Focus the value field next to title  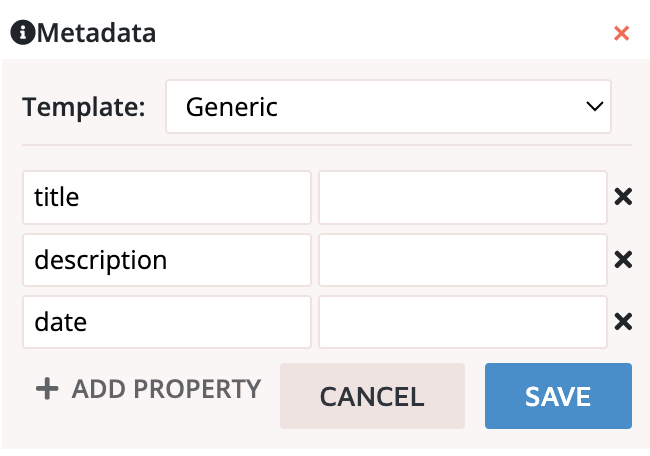[462, 197]
